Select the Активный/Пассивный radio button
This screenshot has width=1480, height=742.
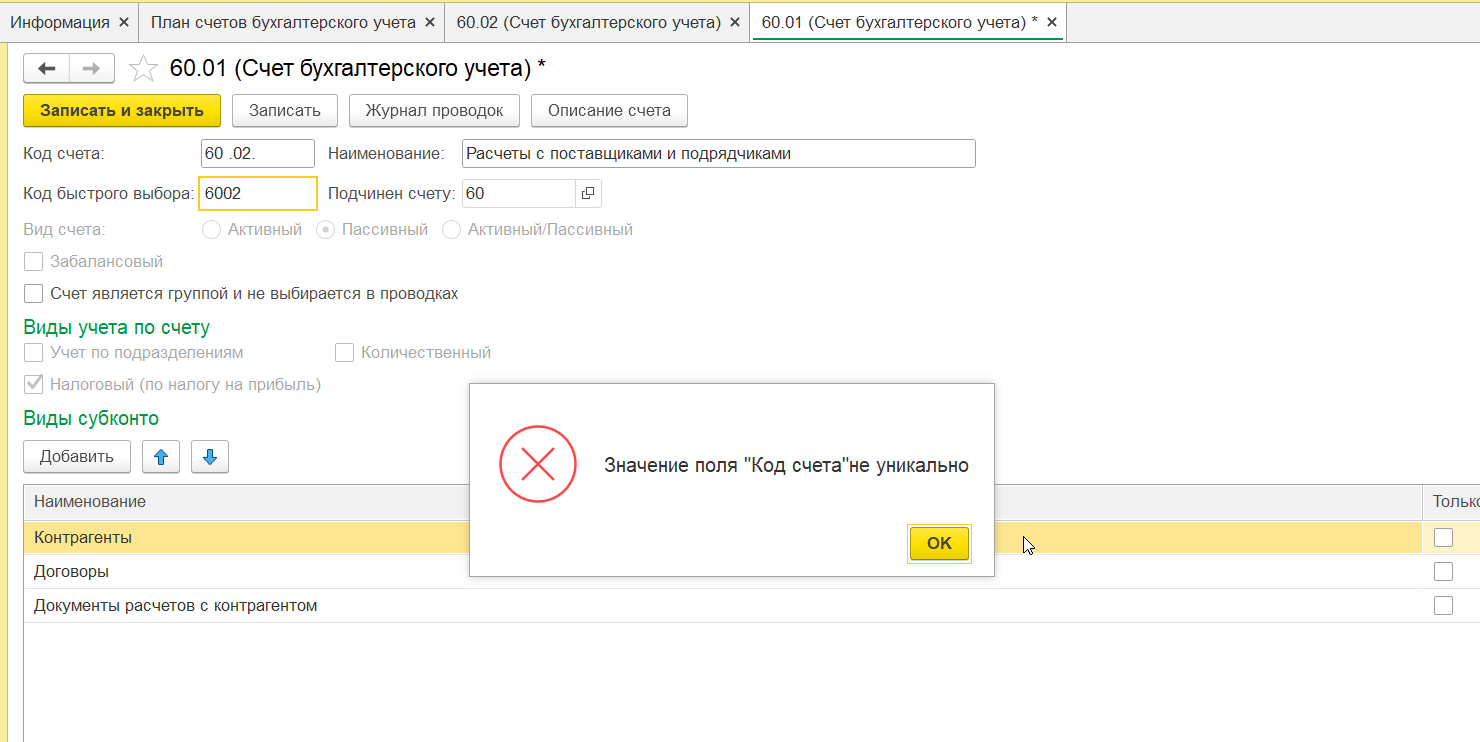(x=451, y=230)
